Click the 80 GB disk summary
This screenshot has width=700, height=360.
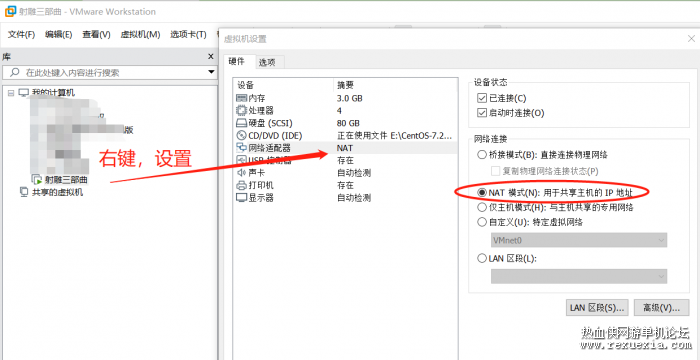(348, 123)
